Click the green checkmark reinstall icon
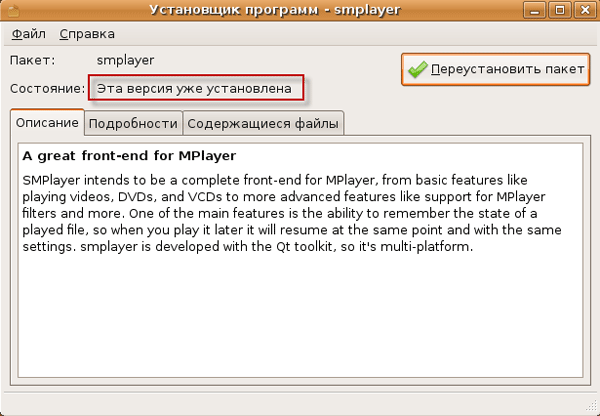Viewport: 600px width, 416px height. tap(417, 70)
